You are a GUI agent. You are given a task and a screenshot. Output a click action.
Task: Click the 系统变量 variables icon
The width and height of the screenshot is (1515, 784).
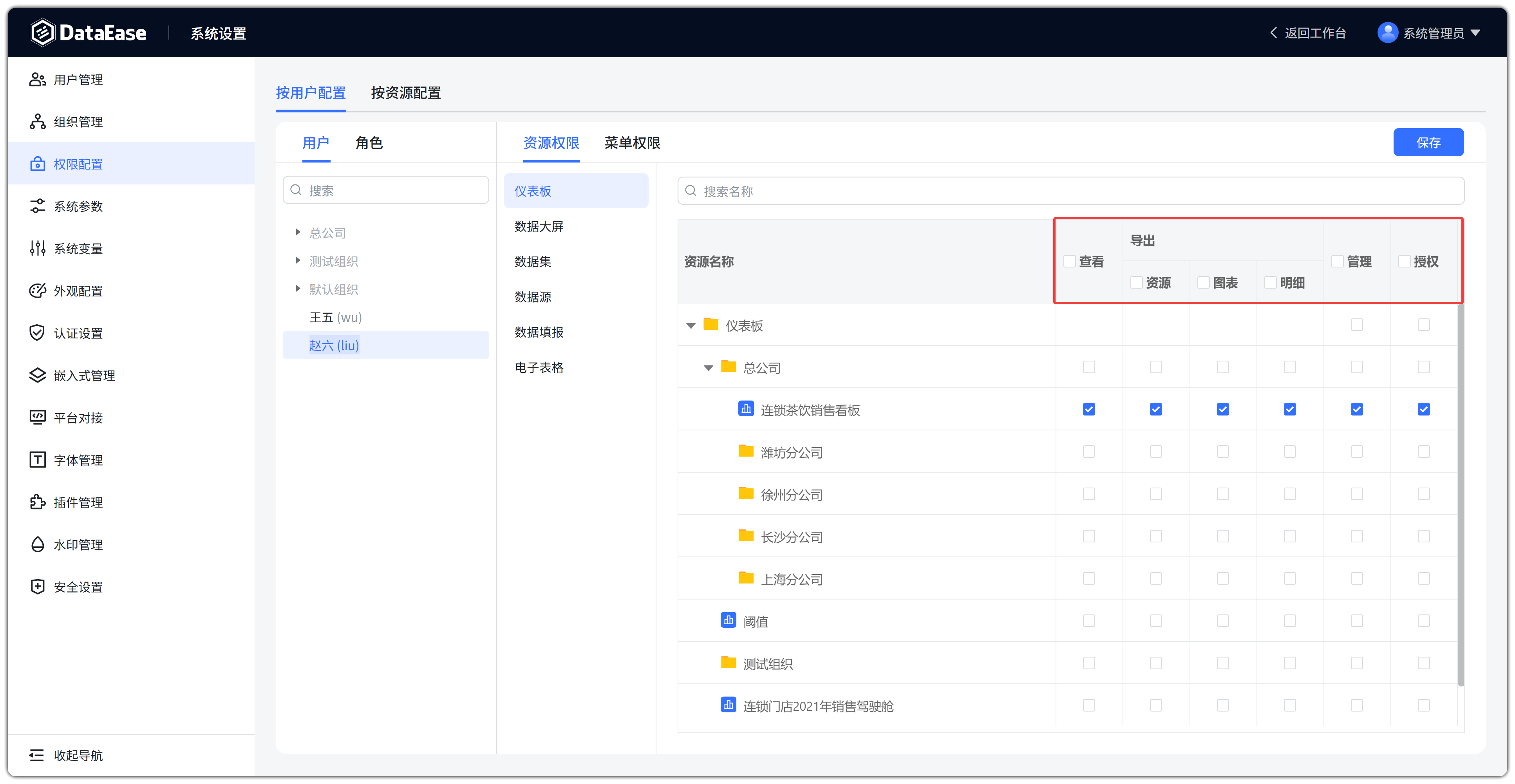38,249
